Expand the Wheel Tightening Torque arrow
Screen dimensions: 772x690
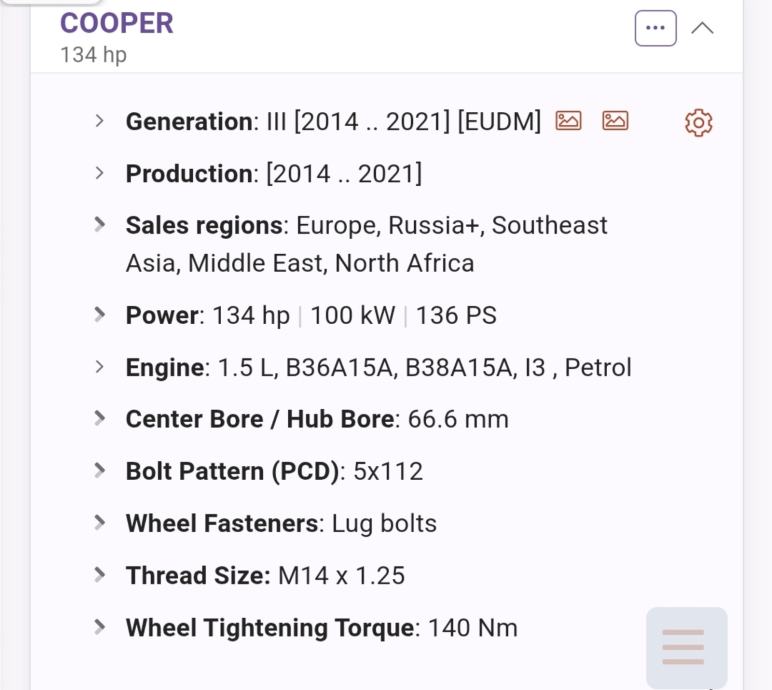click(x=99, y=627)
